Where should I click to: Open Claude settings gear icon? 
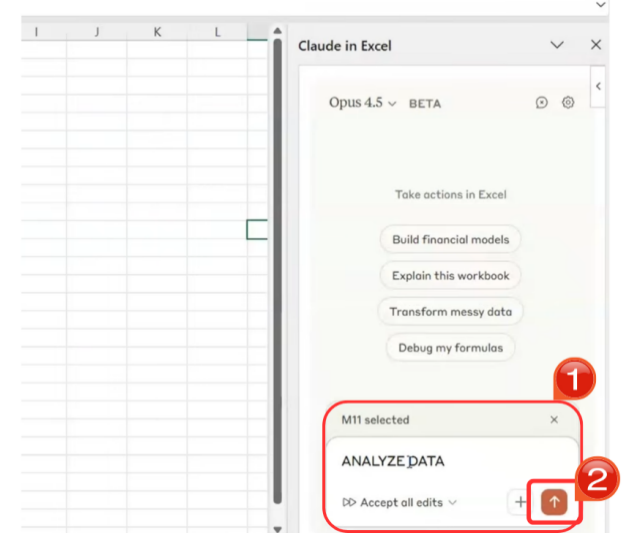tap(568, 102)
